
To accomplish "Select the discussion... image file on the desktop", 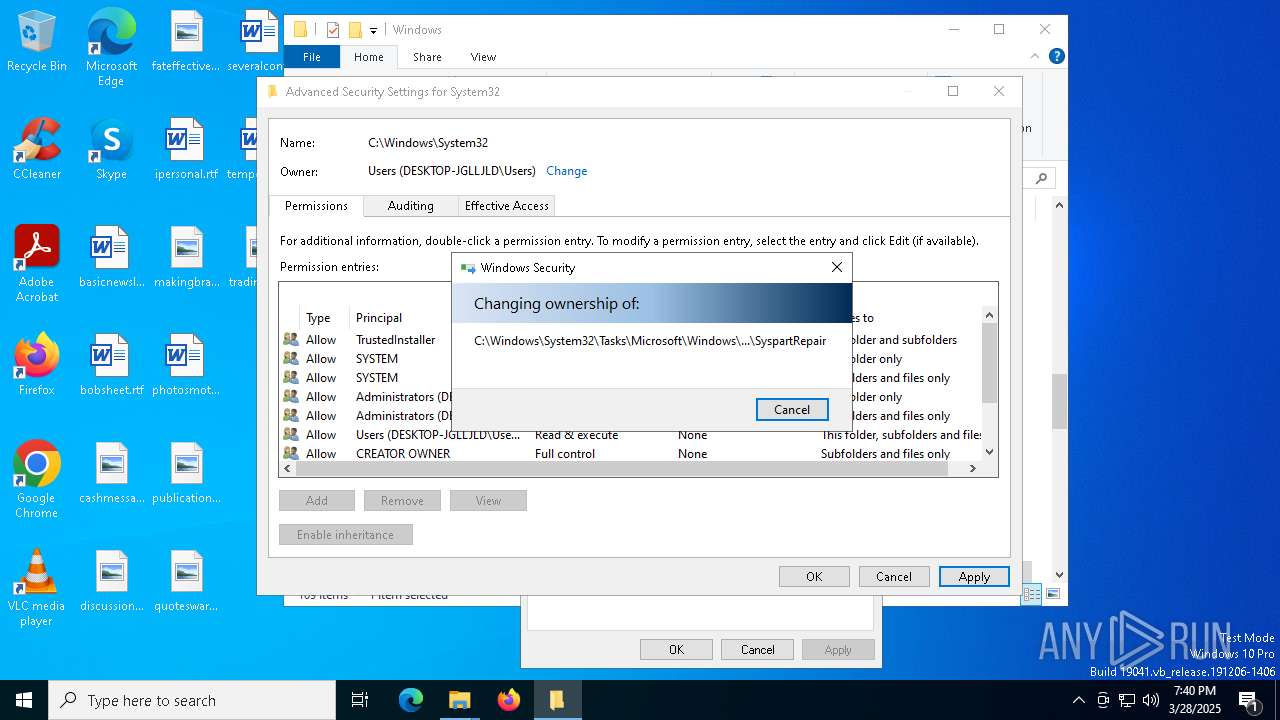I will coord(111,581).
